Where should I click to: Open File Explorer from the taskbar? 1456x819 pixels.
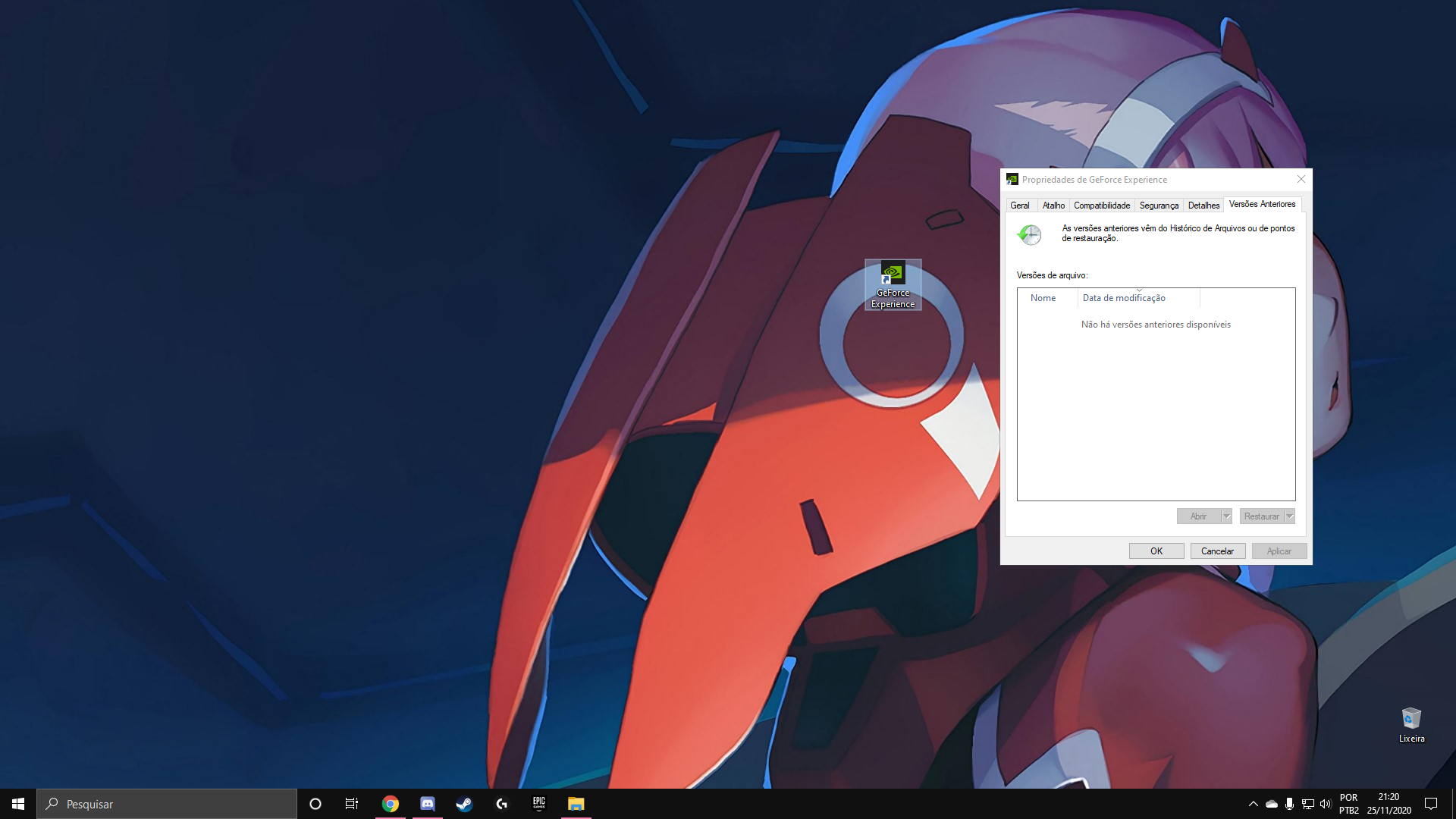[x=576, y=804]
